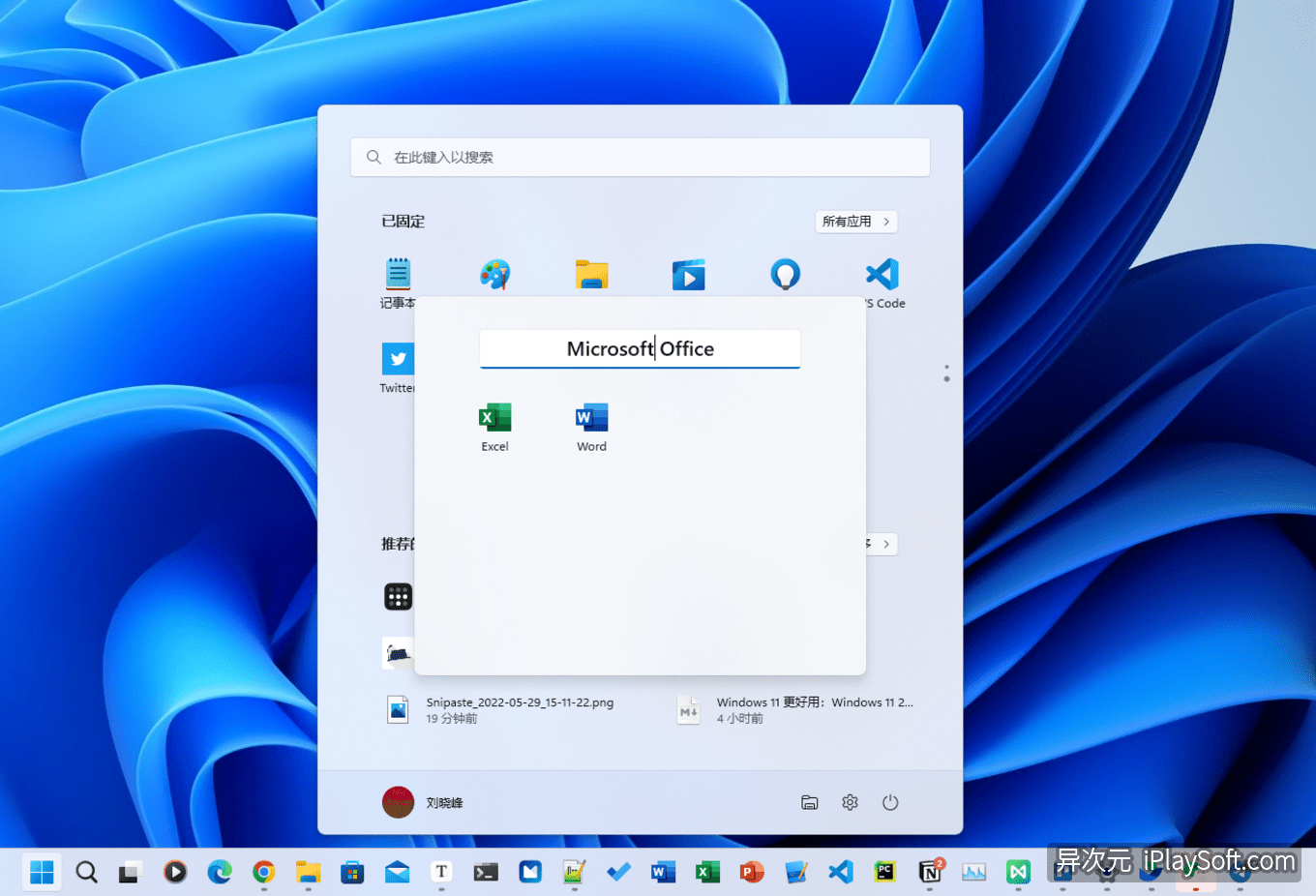Open the recent Snipaste_2022-05-29 screenshot file
The height and width of the screenshot is (896, 1316).
[x=520, y=709]
